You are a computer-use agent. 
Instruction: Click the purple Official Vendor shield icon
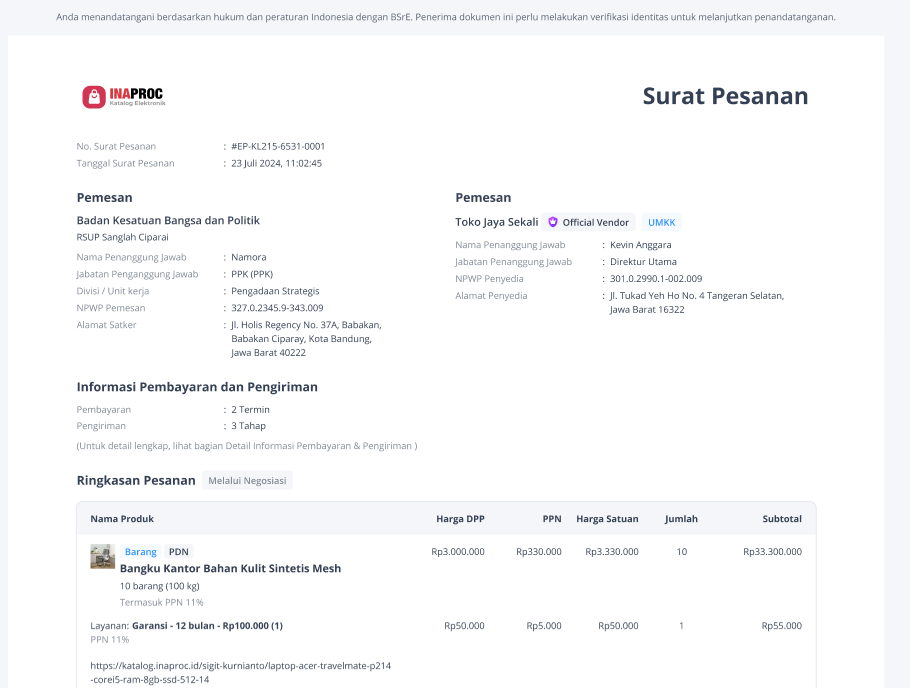(x=553, y=222)
